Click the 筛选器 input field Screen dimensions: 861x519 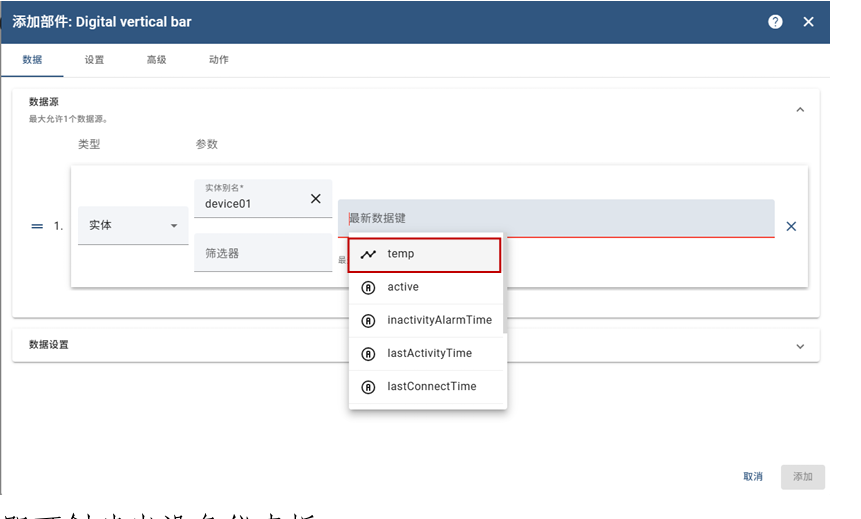tap(263, 253)
